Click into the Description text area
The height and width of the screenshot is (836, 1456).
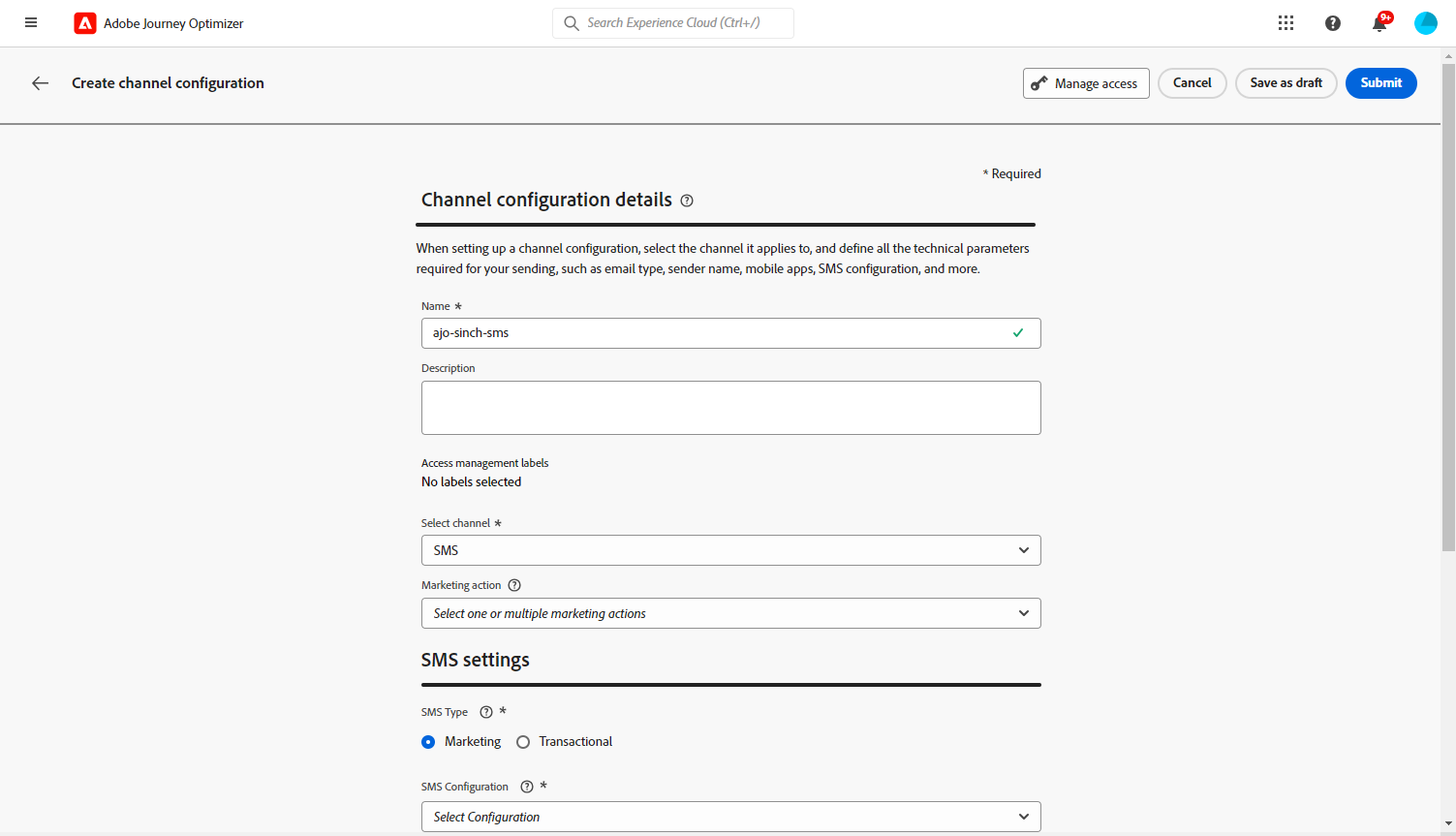730,408
